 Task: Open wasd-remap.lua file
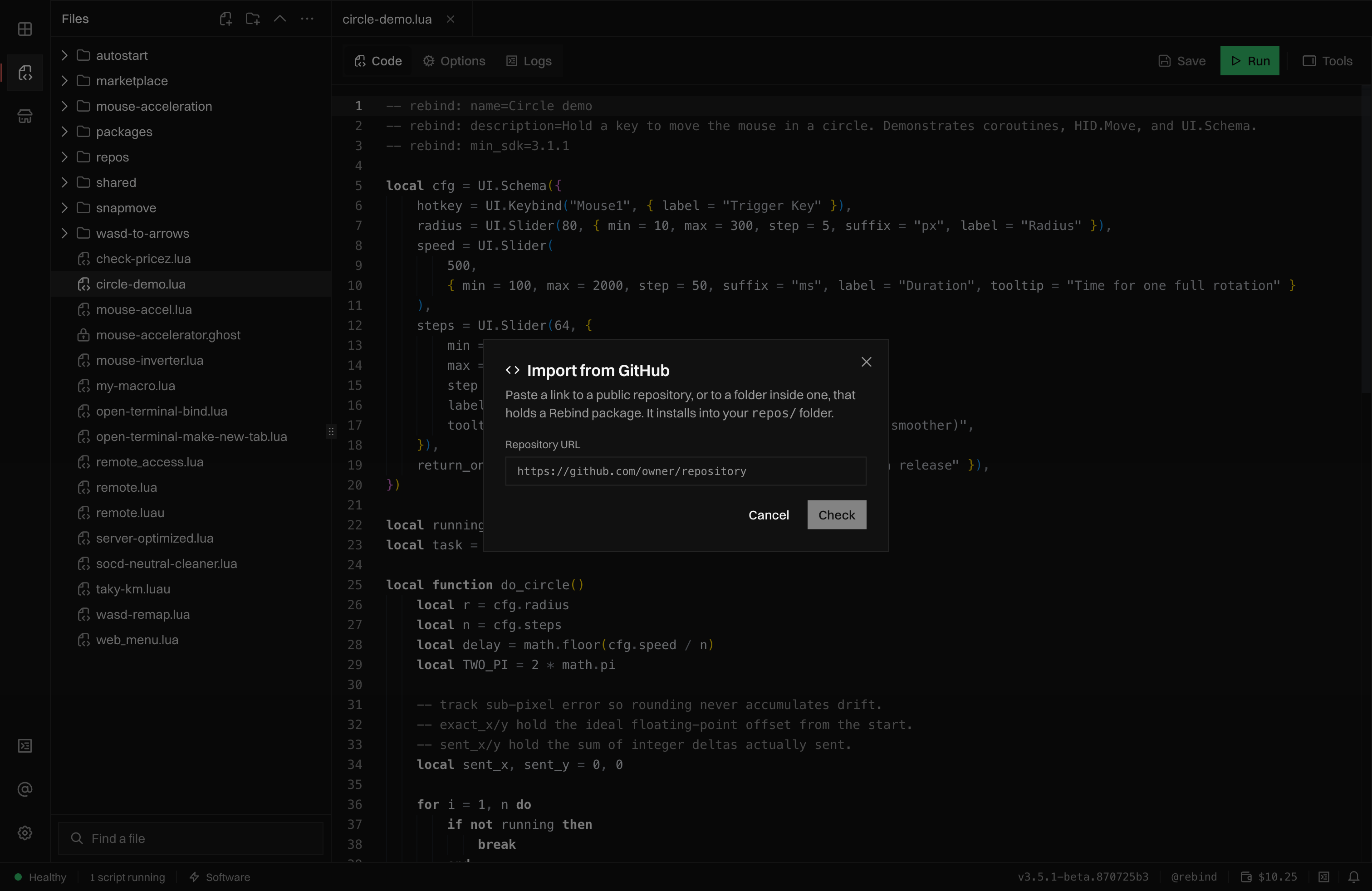tap(191, 613)
